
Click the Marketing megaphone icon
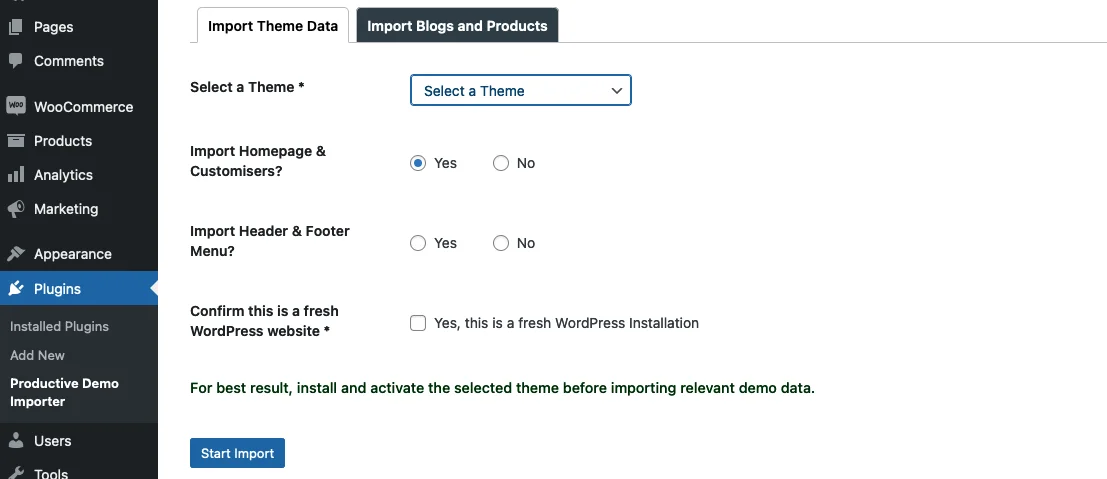tap(16, 208)
